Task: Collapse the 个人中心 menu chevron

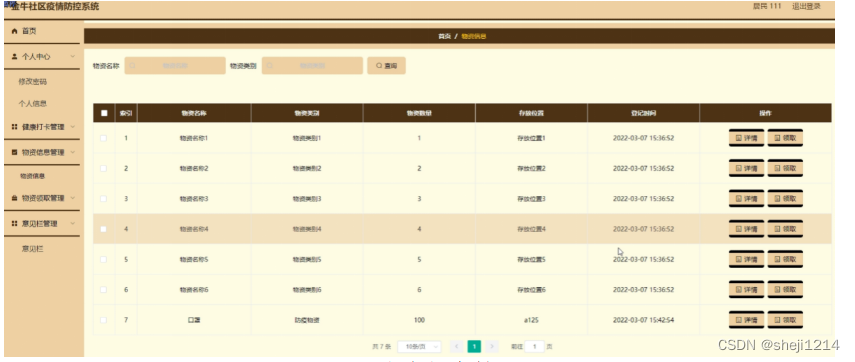Action: tap(72, 56)
